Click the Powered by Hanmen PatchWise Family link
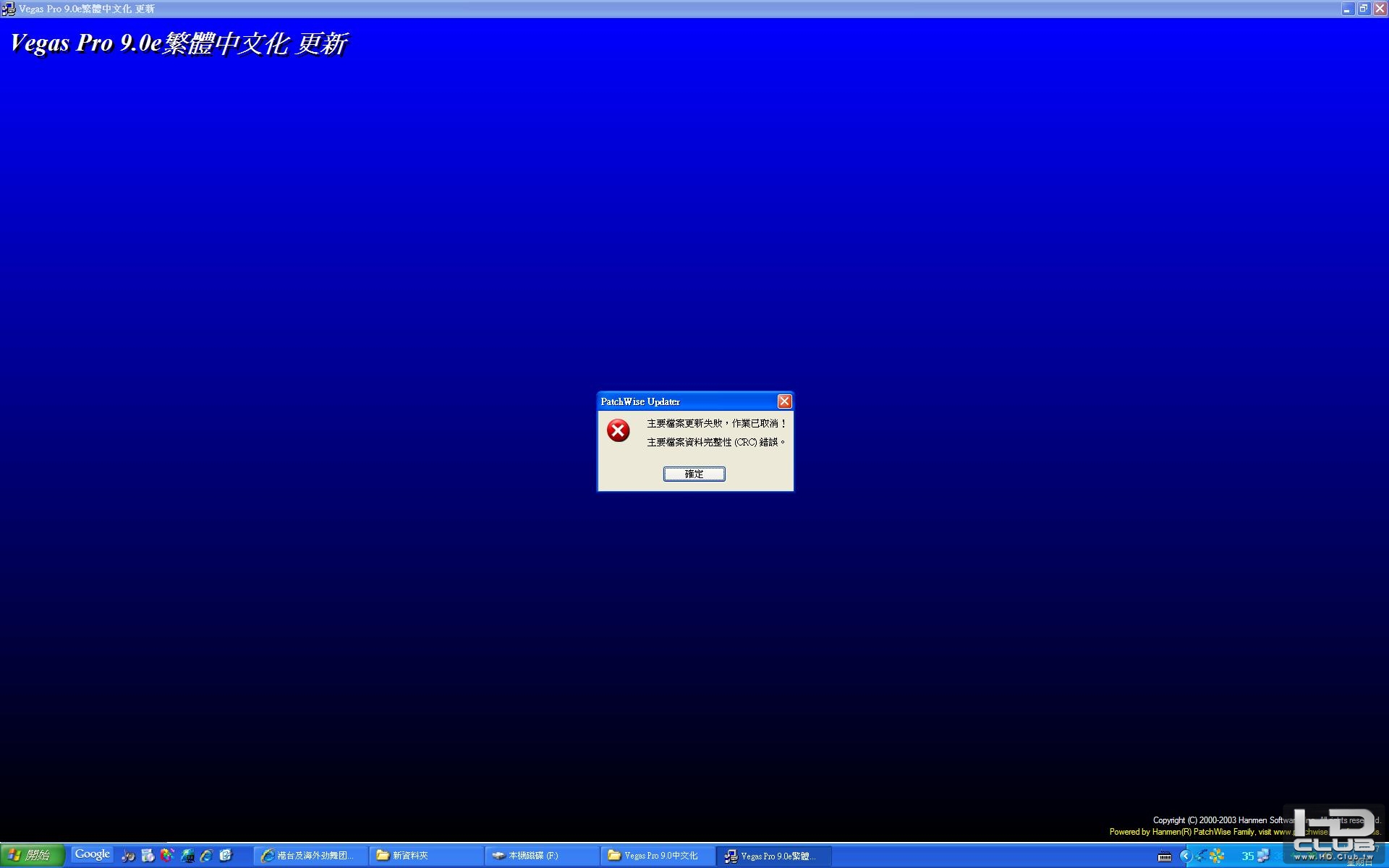This screenshot has height=868, width=1389. coord(1244,832)
